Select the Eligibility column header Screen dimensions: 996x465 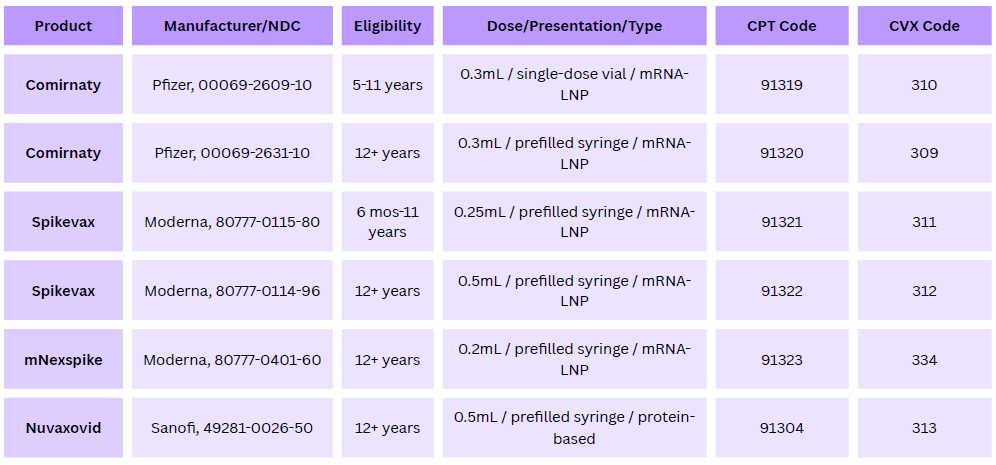[387, 26]
